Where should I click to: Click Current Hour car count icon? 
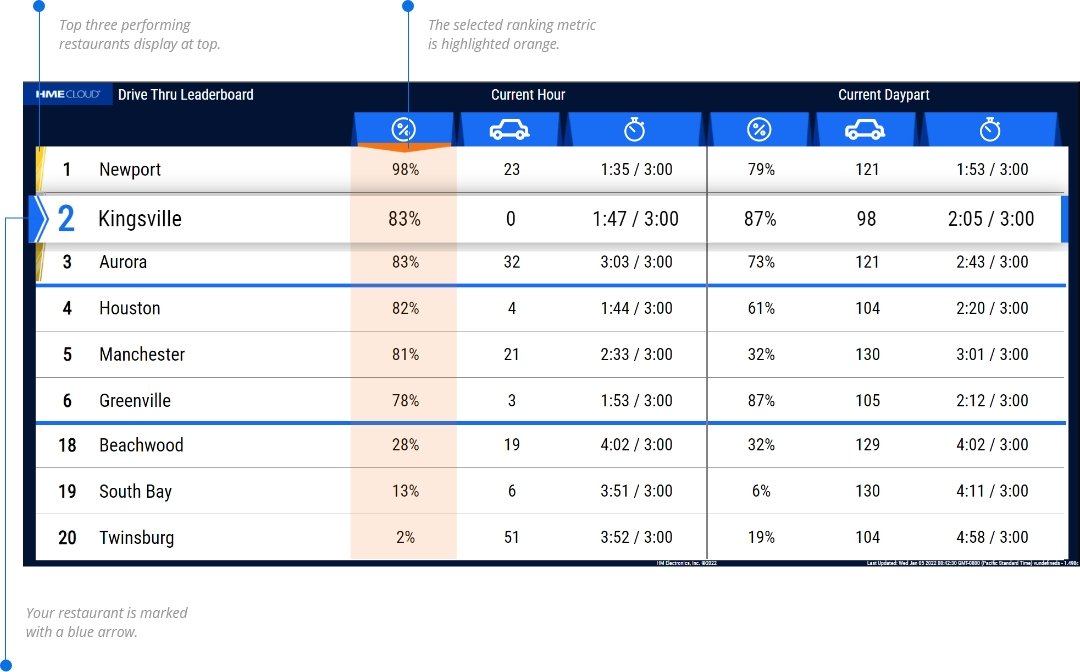click(x=509, y=129)
